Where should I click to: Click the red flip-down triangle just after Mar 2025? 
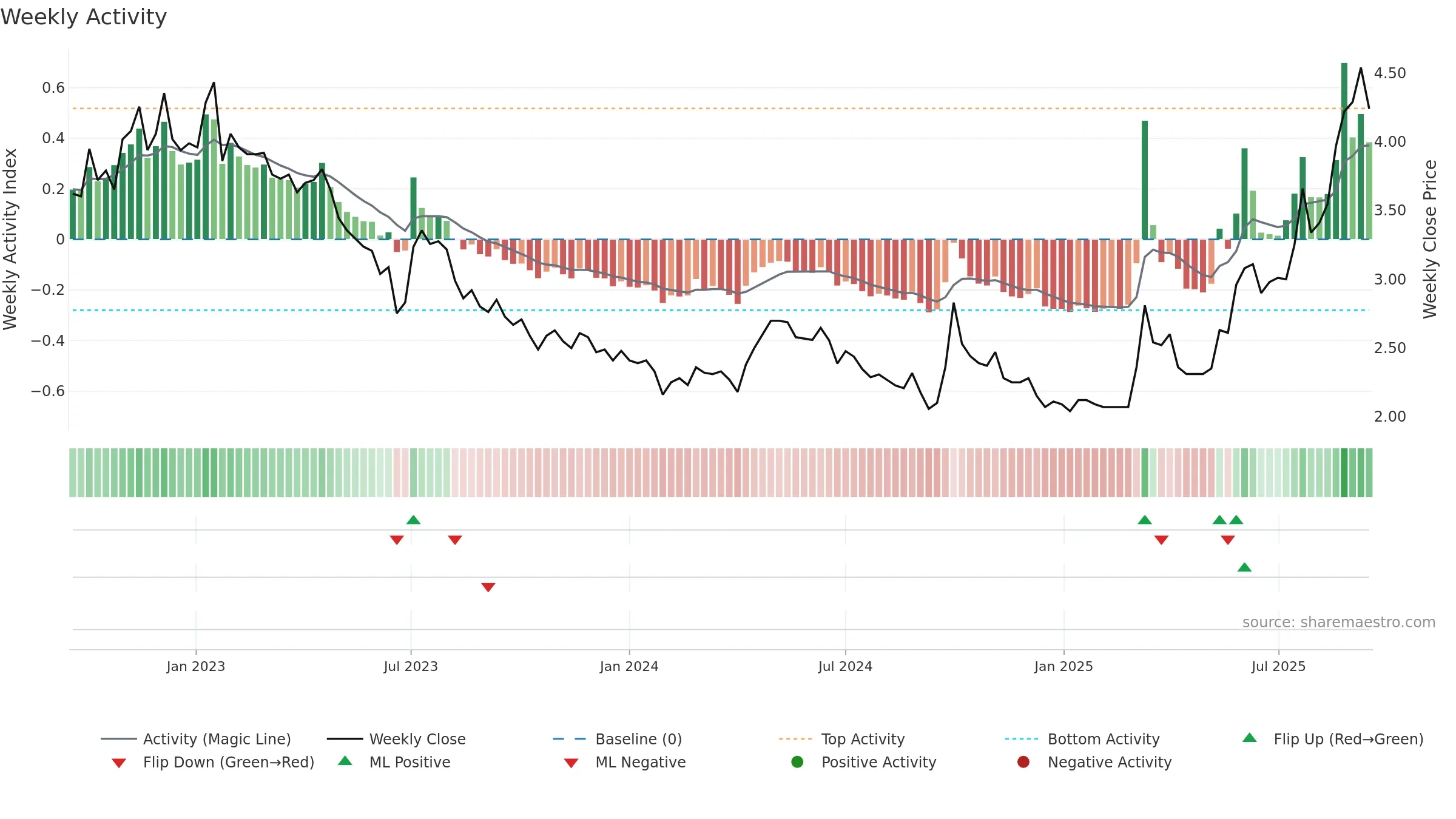[1161, 540]
